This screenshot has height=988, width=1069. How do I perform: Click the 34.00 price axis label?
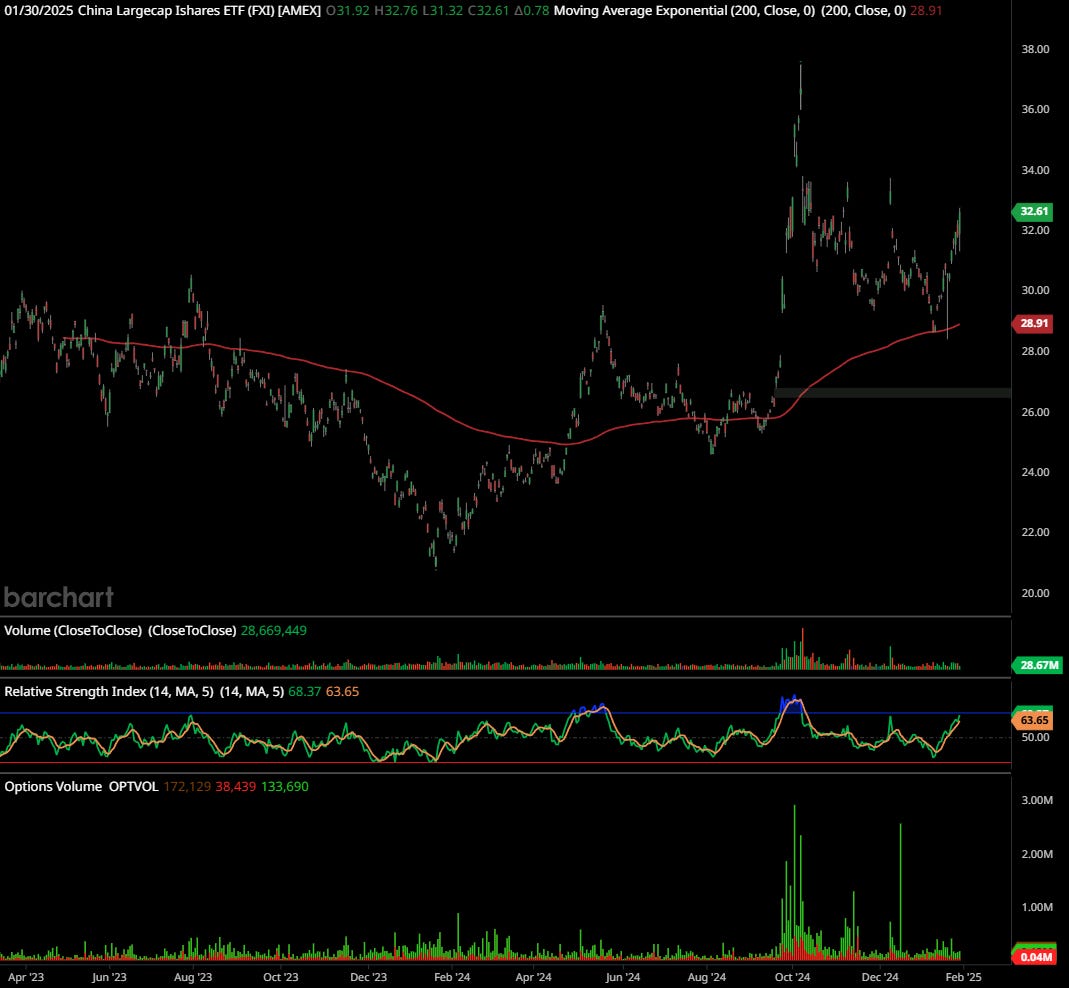tap(1035, 170)
